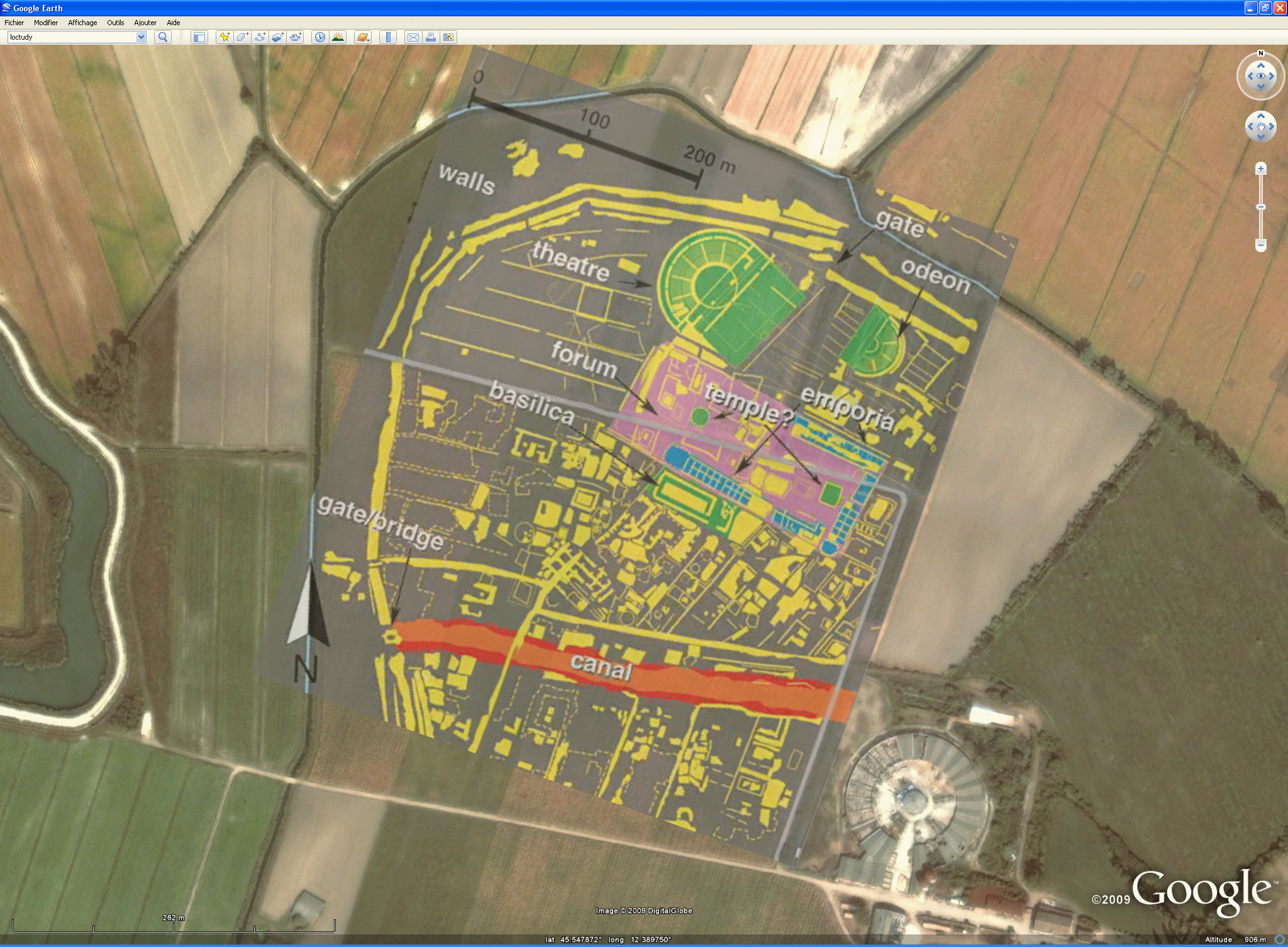The width and height of the screenshot is (1288, 947).
Task: Click the move-right arrow on the hand control
Action: (x=1271, y=126)
